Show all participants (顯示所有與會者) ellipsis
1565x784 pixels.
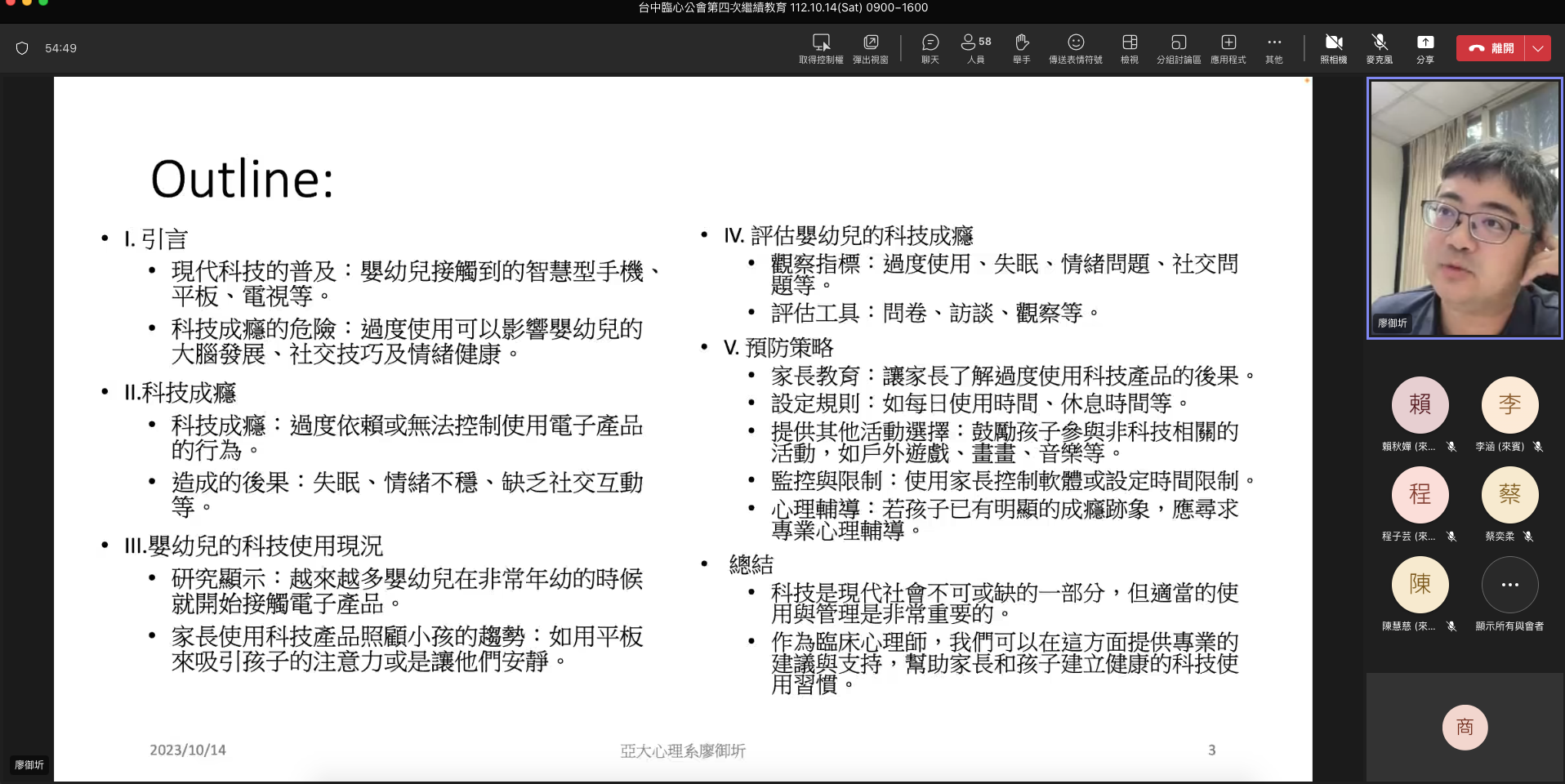[x=1509, y=584]
